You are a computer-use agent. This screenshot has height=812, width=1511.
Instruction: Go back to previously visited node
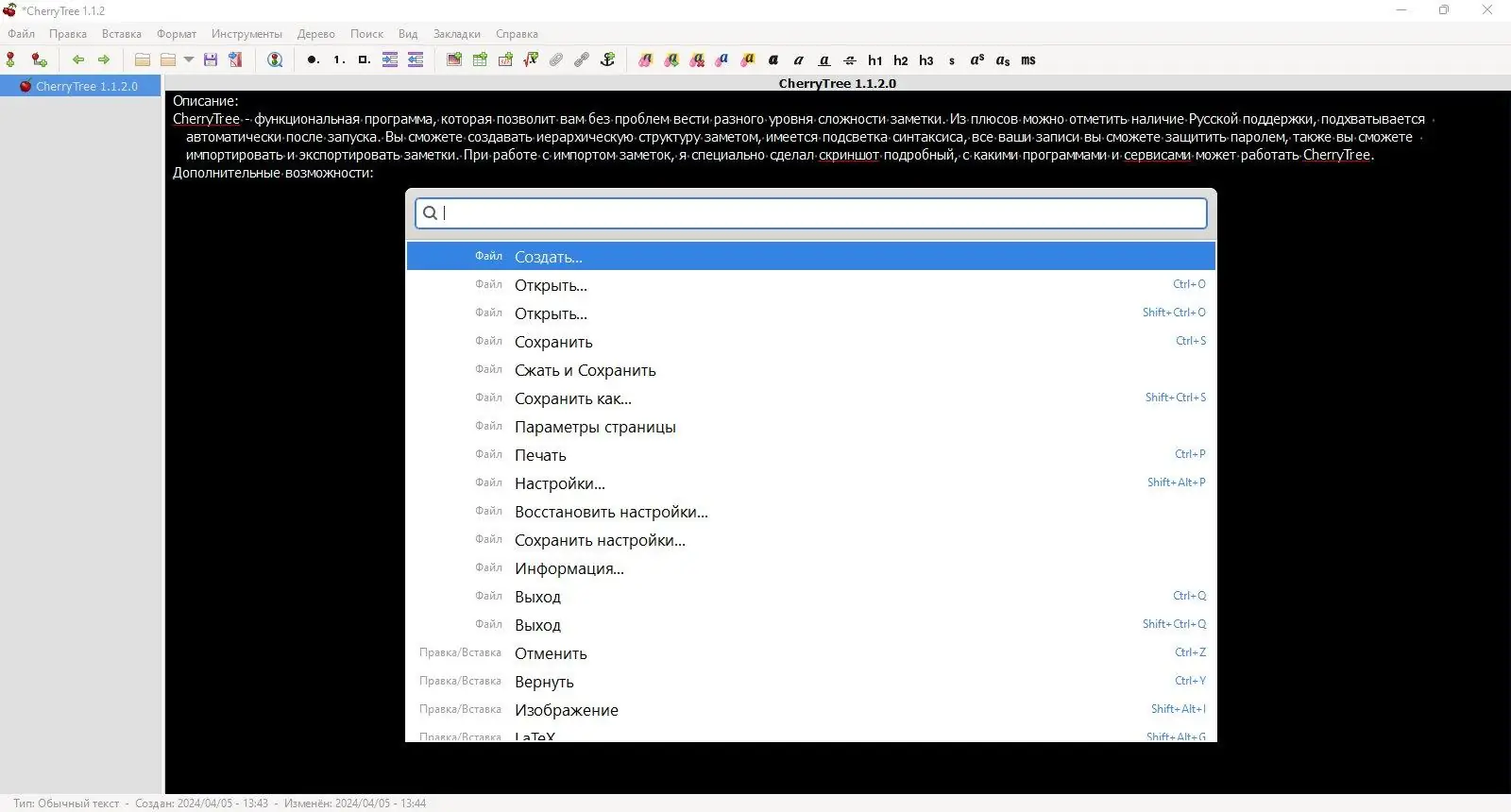click(x=78, y=59)
